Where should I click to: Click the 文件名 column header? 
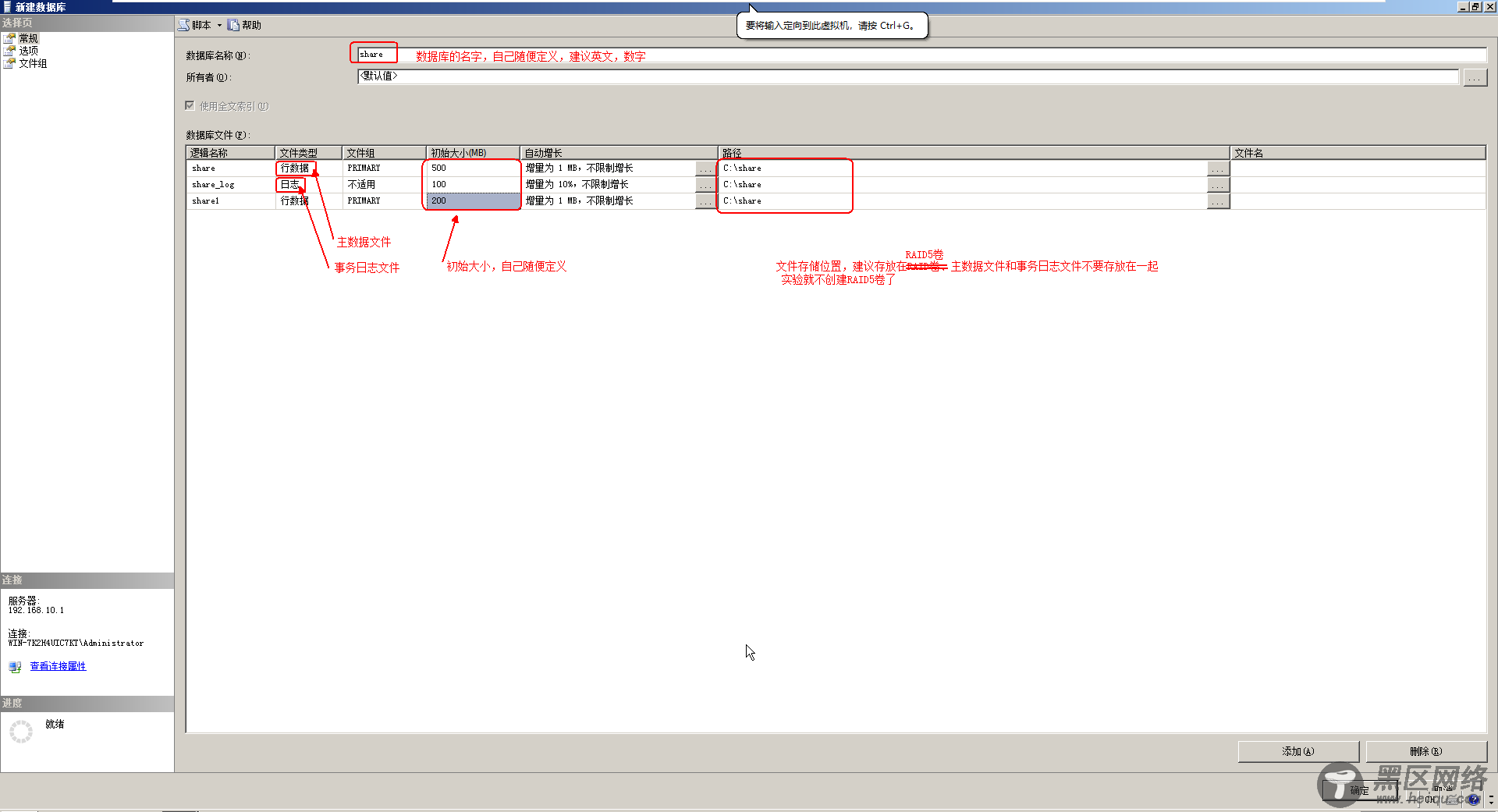(1358, 153)
